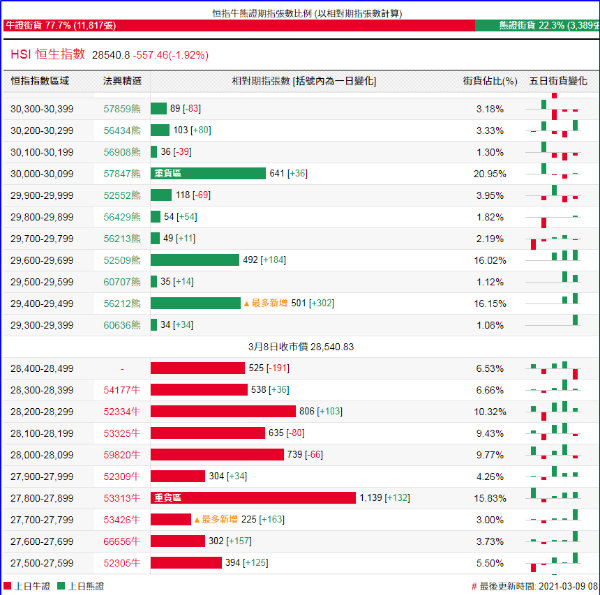The width and height of the screenshot is (600, 595).
Task: Open the 56434熊 bear certificate link
Action: point(122,130)
